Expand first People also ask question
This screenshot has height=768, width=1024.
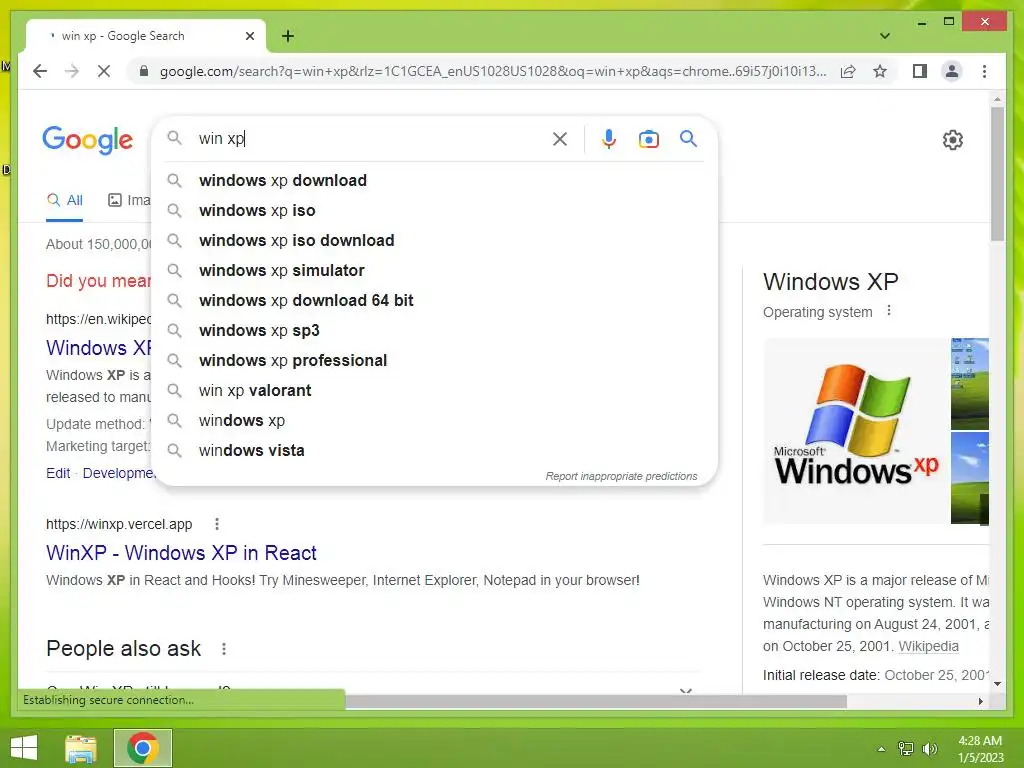click(x=372, y=688)
